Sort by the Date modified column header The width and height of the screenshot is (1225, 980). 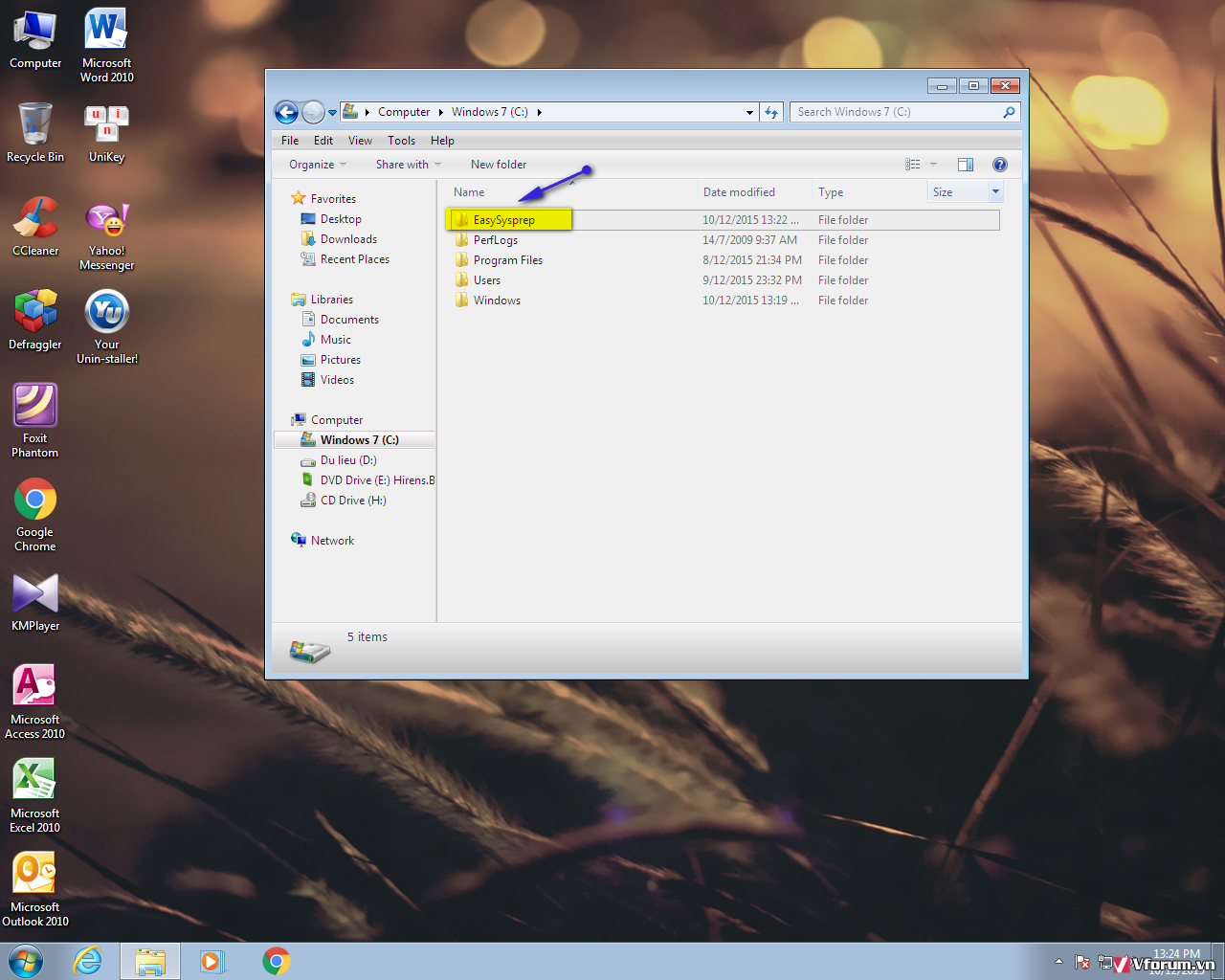point(754,192)
